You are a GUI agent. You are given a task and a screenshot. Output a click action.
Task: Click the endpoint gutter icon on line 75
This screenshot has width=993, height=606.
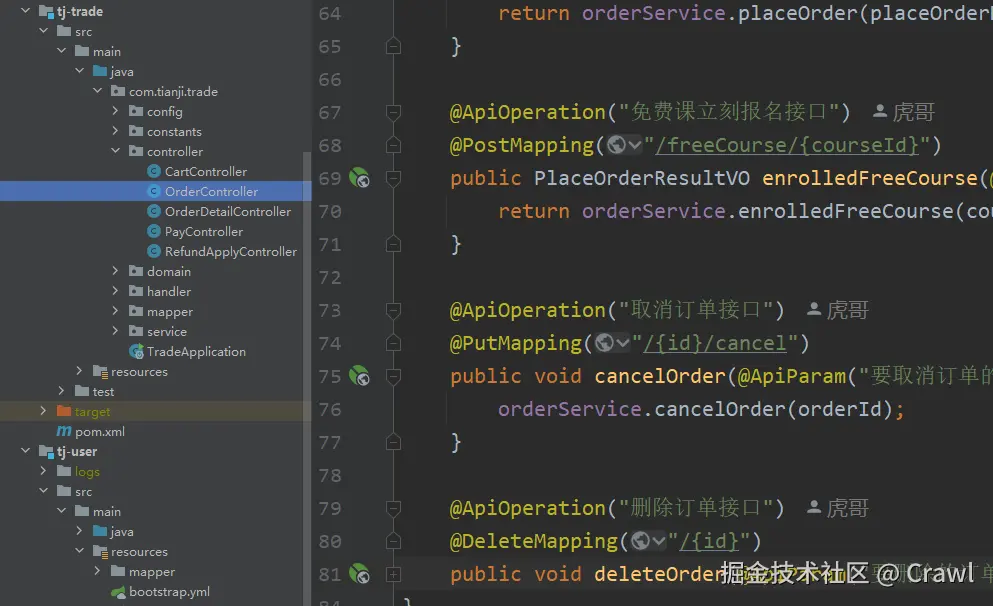click(x=359, y=376)
